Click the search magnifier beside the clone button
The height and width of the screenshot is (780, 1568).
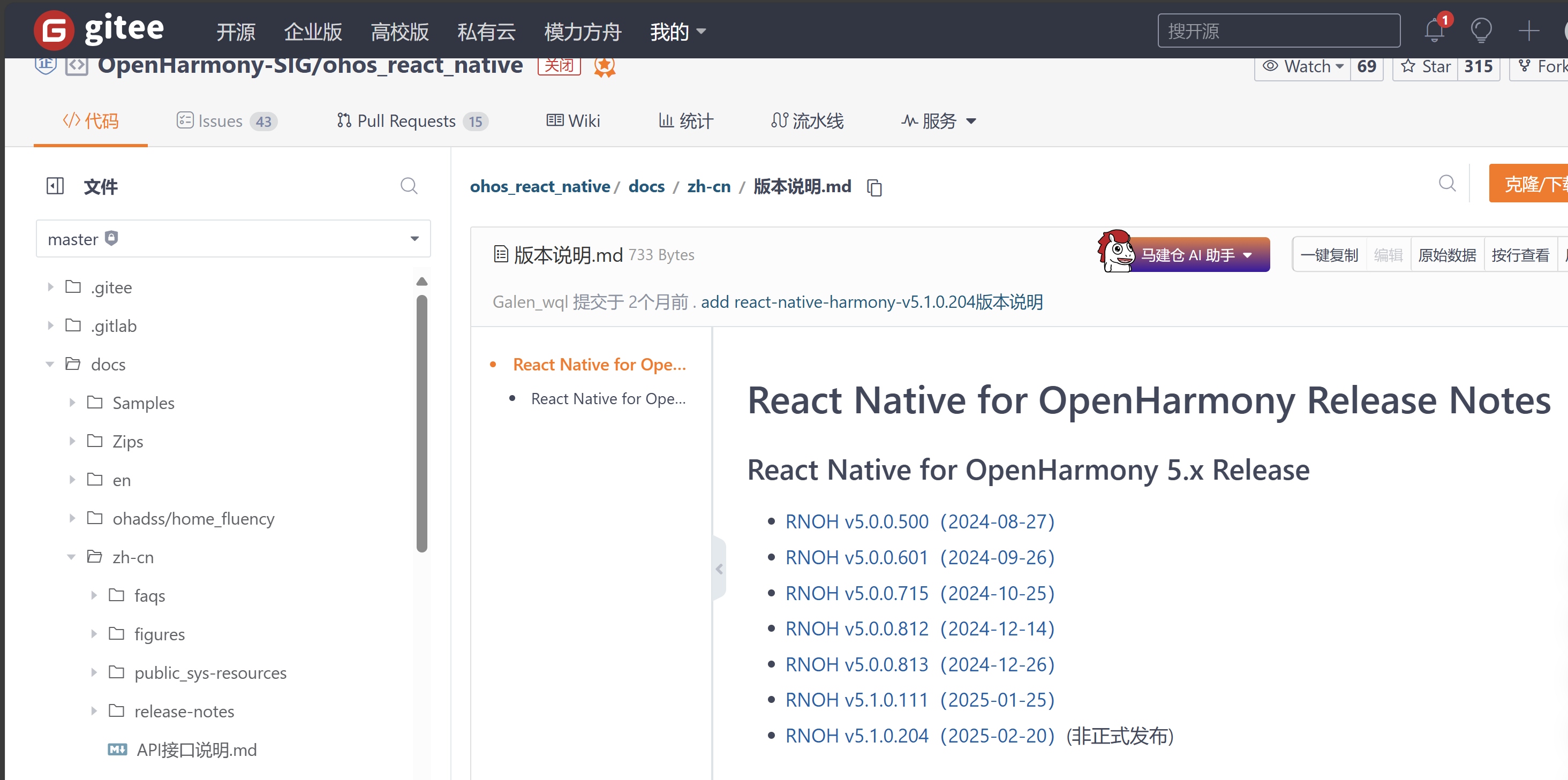point(1447,183)
